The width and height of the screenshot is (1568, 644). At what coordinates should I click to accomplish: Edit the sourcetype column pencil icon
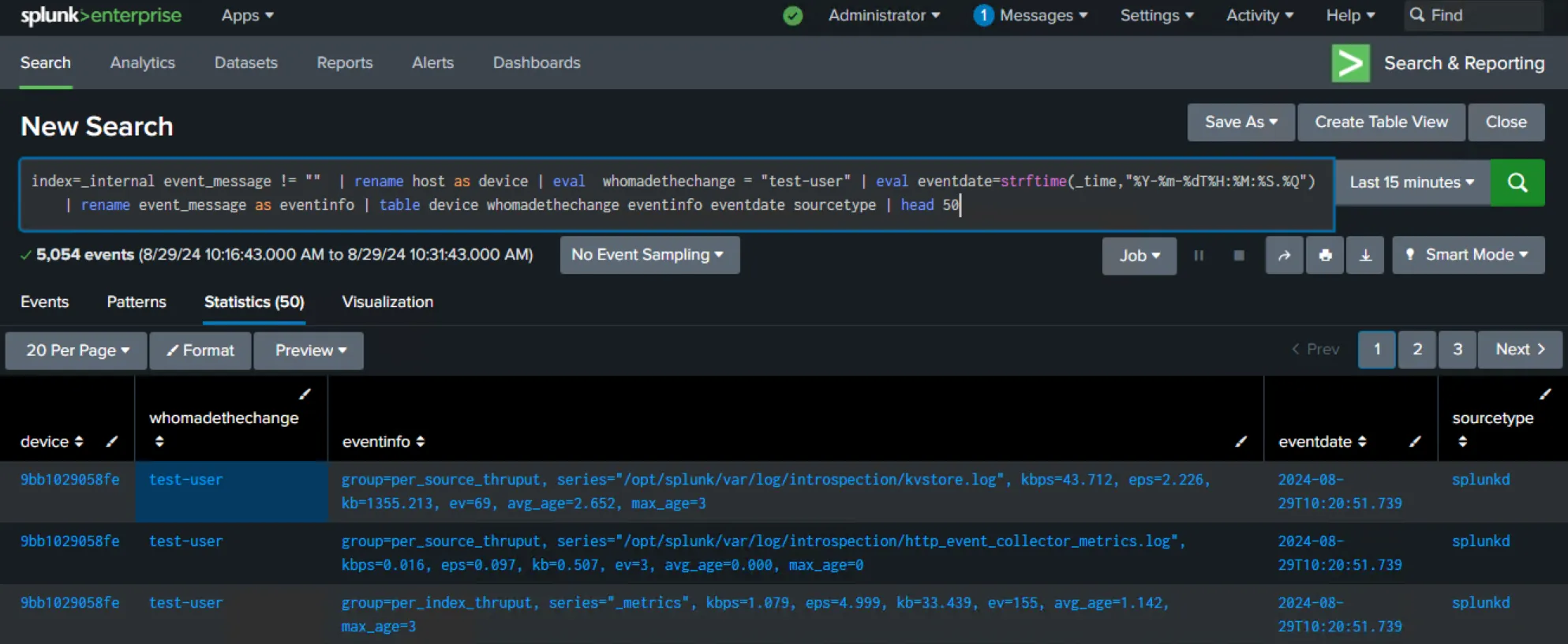(1545, 394)
